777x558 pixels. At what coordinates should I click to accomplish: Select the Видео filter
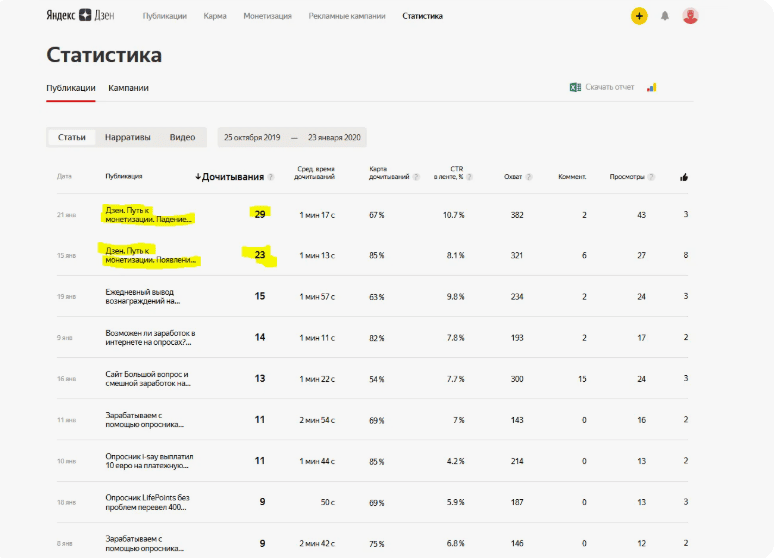click(x=182, y=137)
